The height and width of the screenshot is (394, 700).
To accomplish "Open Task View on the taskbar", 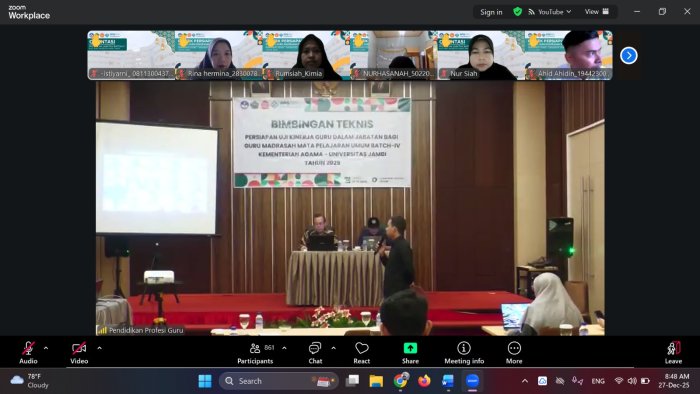I will [353, 381].
